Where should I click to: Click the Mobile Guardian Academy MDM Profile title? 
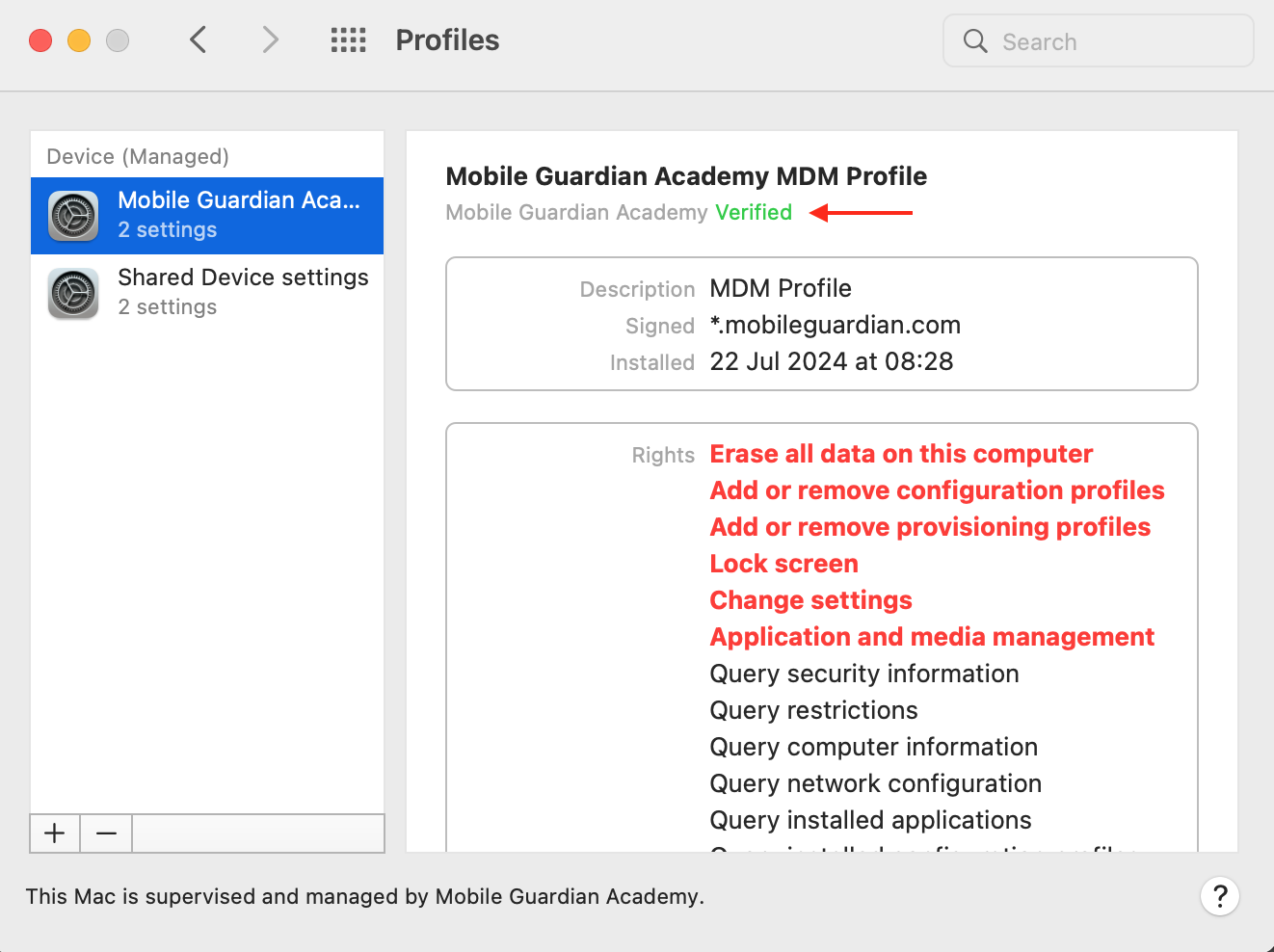(x=686, y=176)
